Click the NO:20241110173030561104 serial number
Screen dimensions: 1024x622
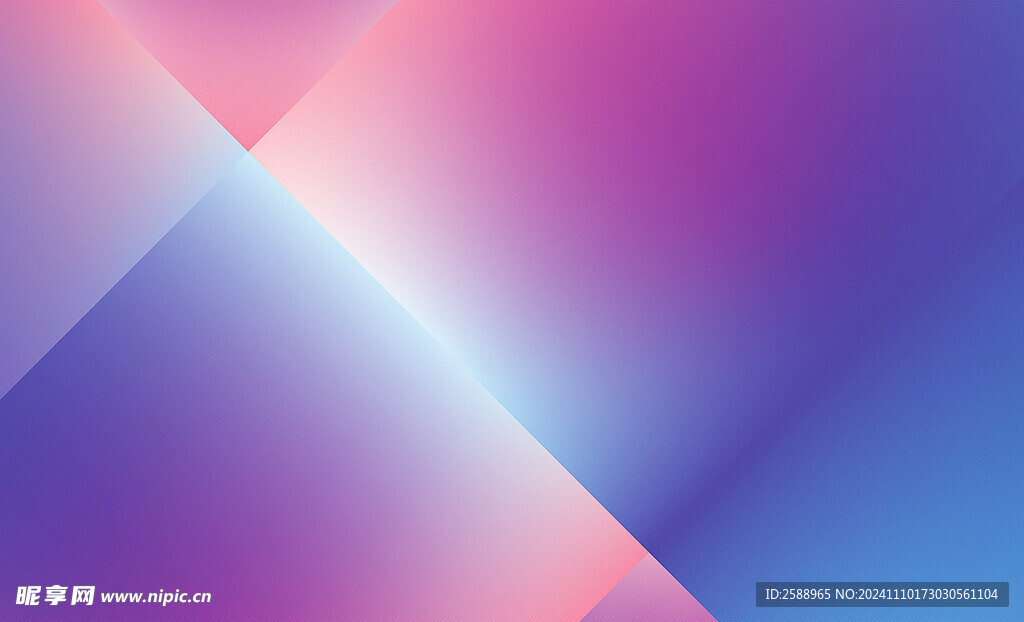(929, 594)
